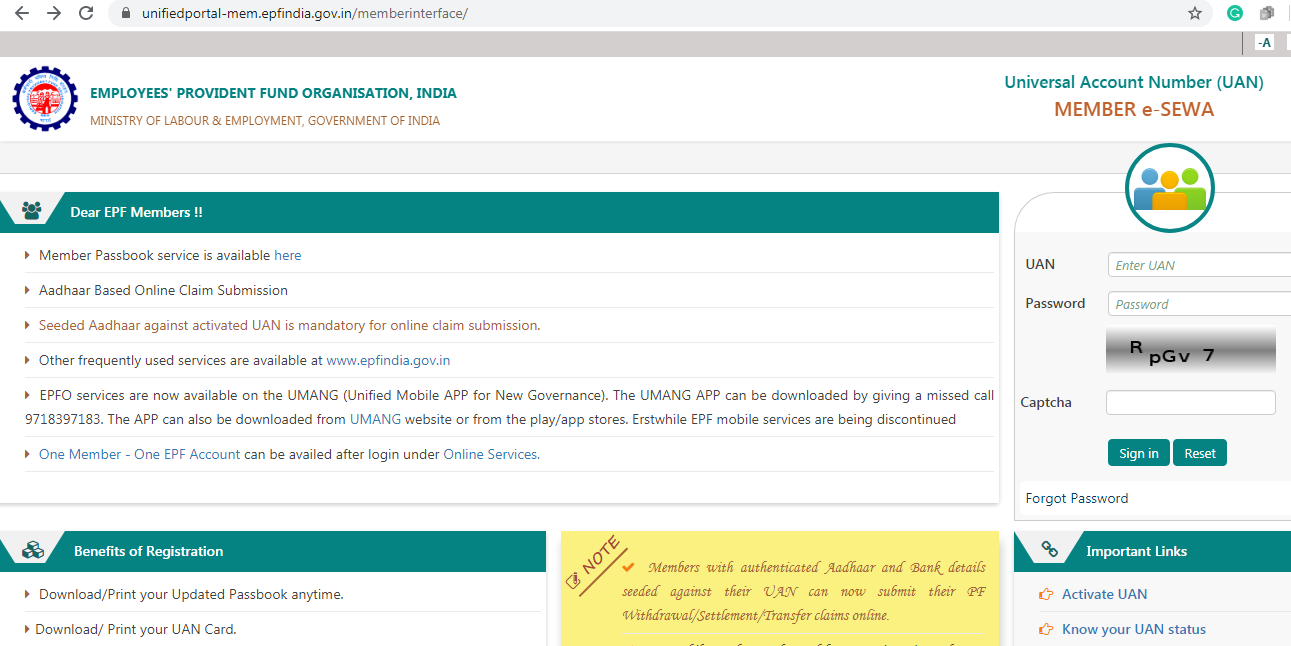Click the padlock site security icon
1291x646 pixels.
coord(125,14)
